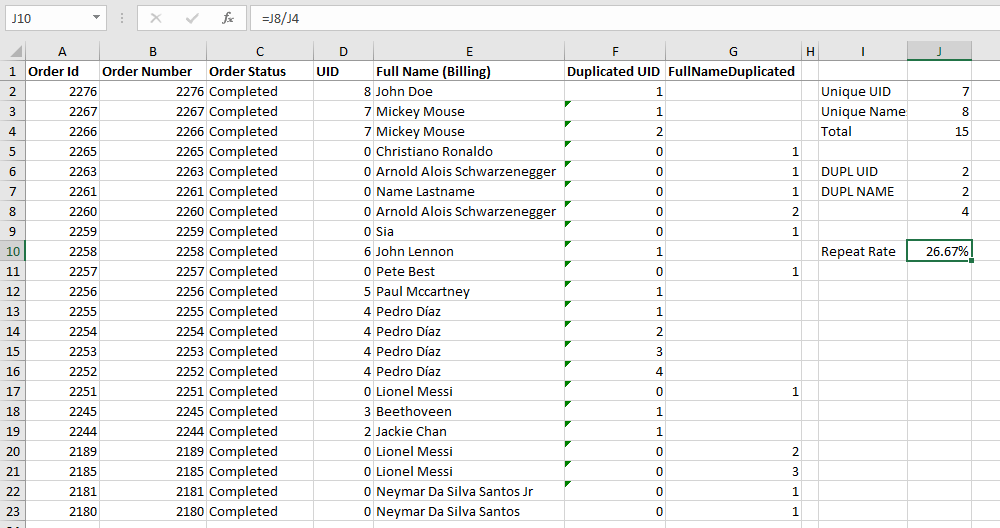Image resolution: width=1000 pixels, height=528 pixels.
Task: Click Duplicated UID value 4 in row 16
Action: coord(615,371)
